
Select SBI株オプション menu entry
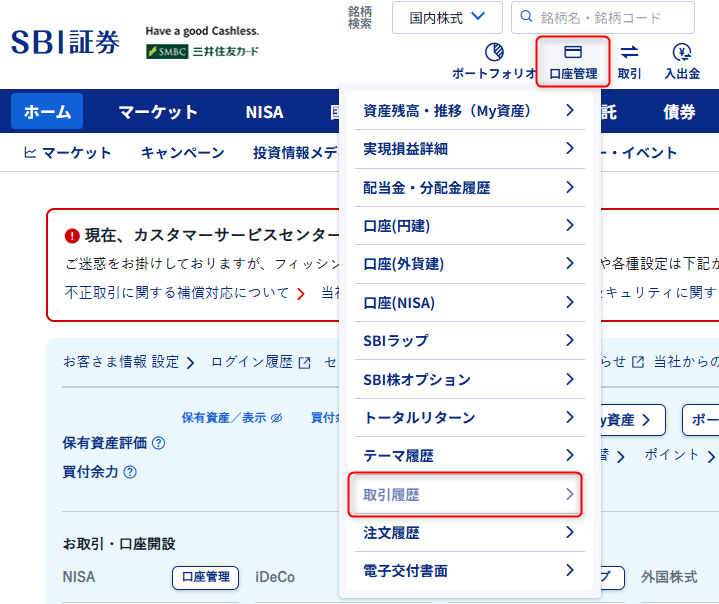pos(470,379)
